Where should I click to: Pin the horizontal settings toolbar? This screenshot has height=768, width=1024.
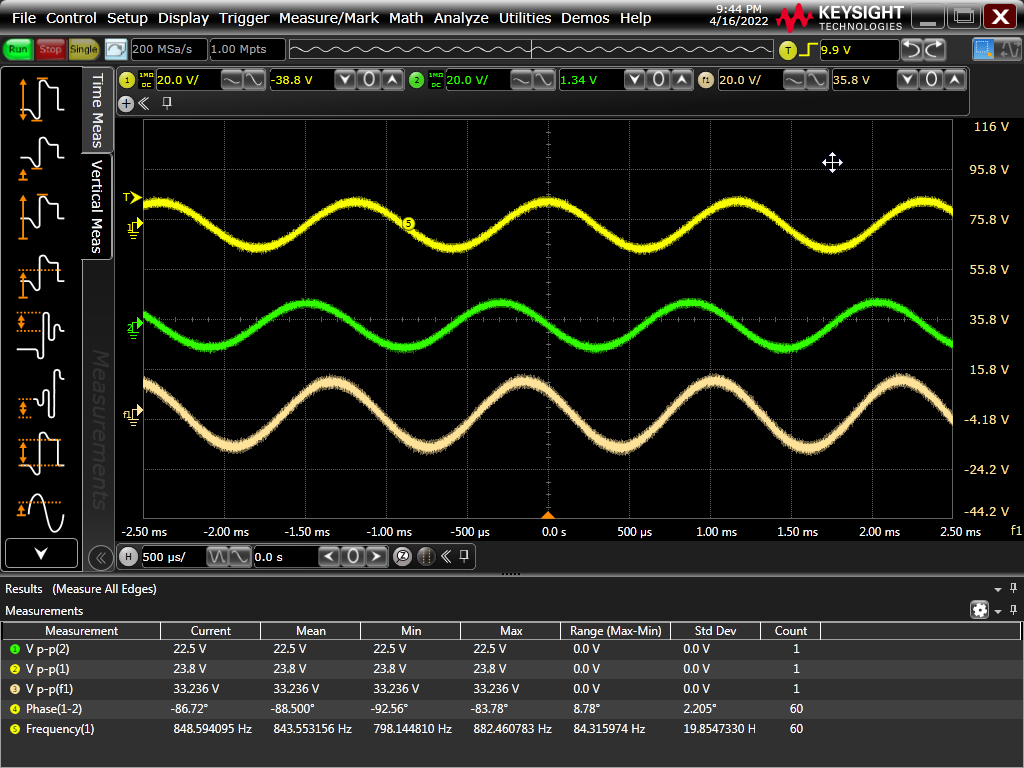coord(464,557)
